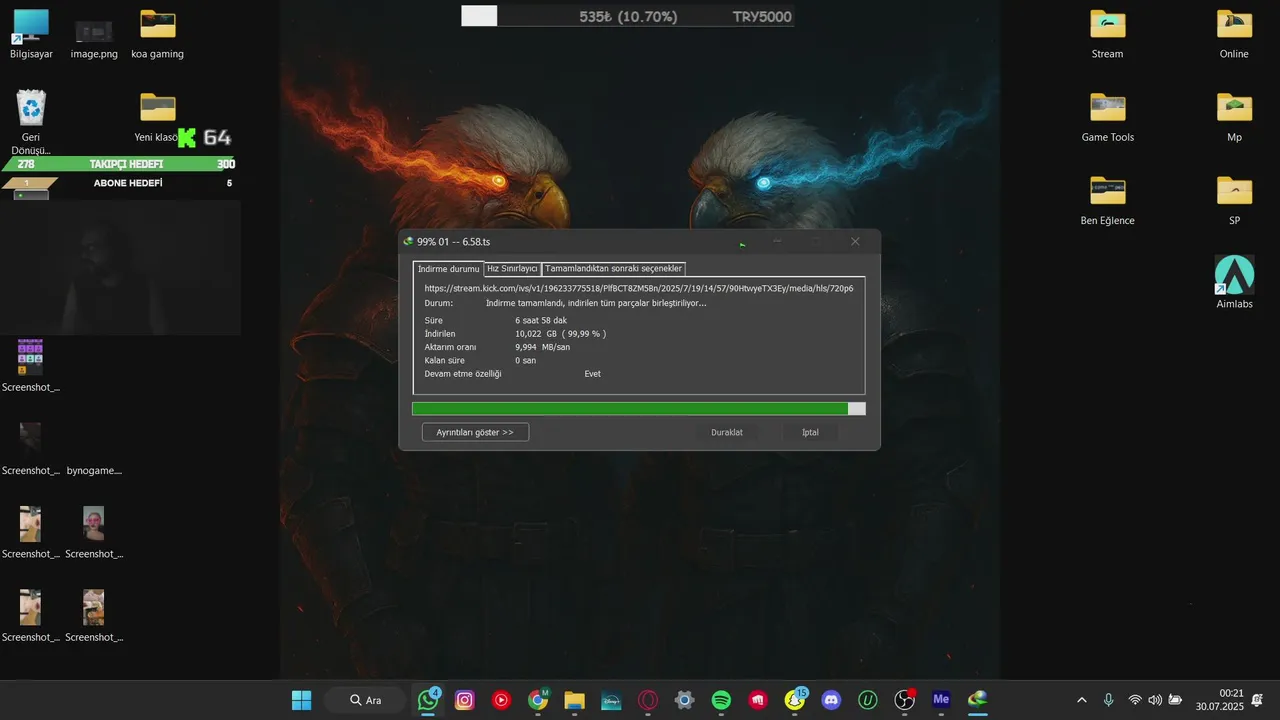
Task: Open Instagram from the taskbar
Action: click(x=465, y=700)
